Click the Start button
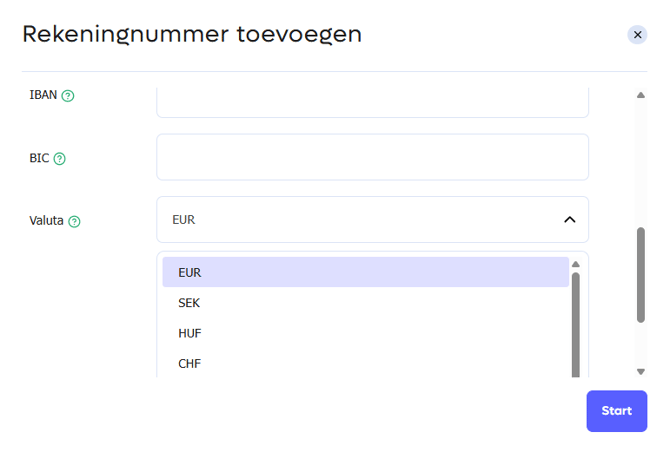670x452 pixels. [x=617, y=411]
